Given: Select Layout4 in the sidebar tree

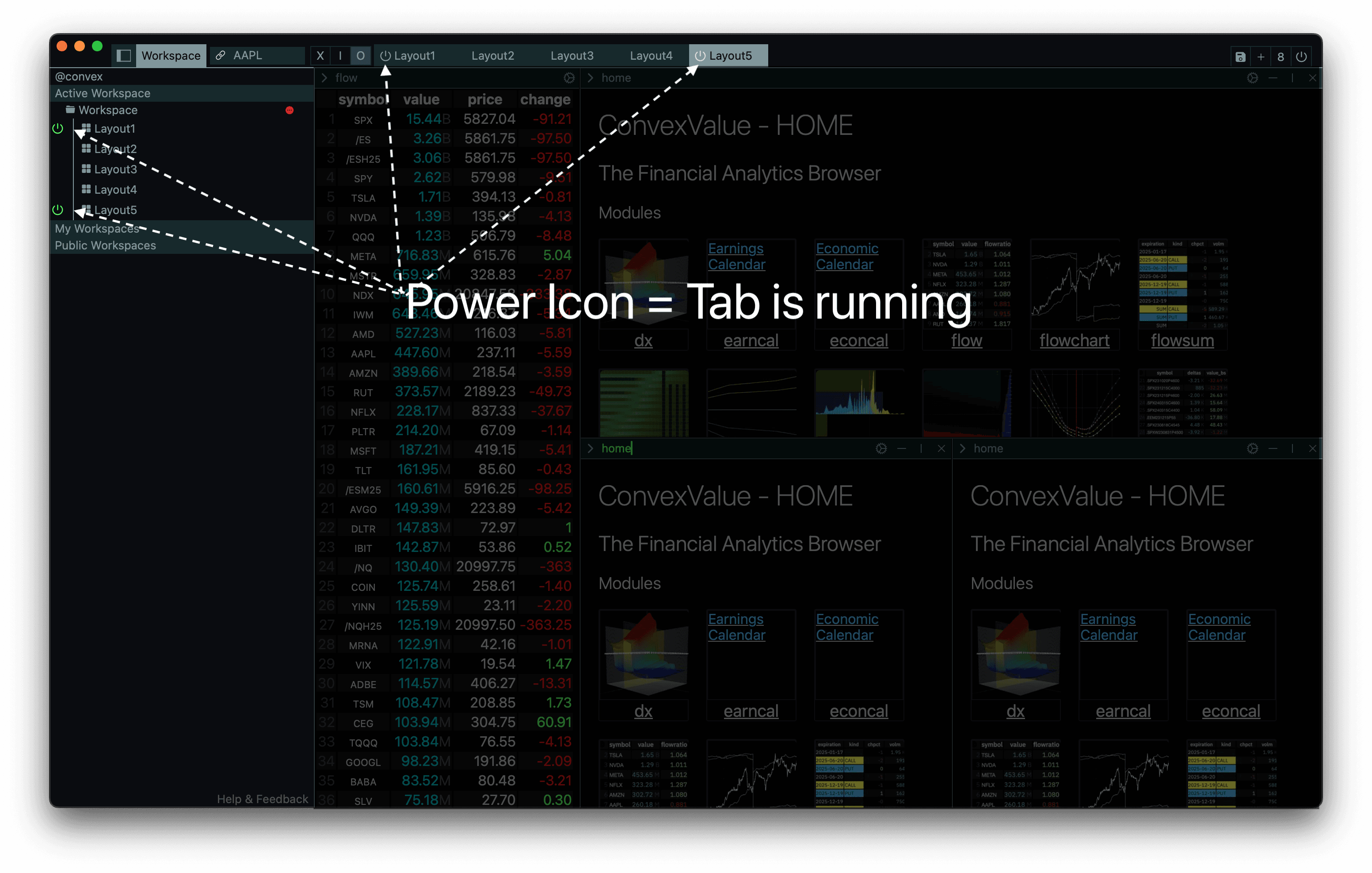Looking at the screenshot, I should 116,189.
